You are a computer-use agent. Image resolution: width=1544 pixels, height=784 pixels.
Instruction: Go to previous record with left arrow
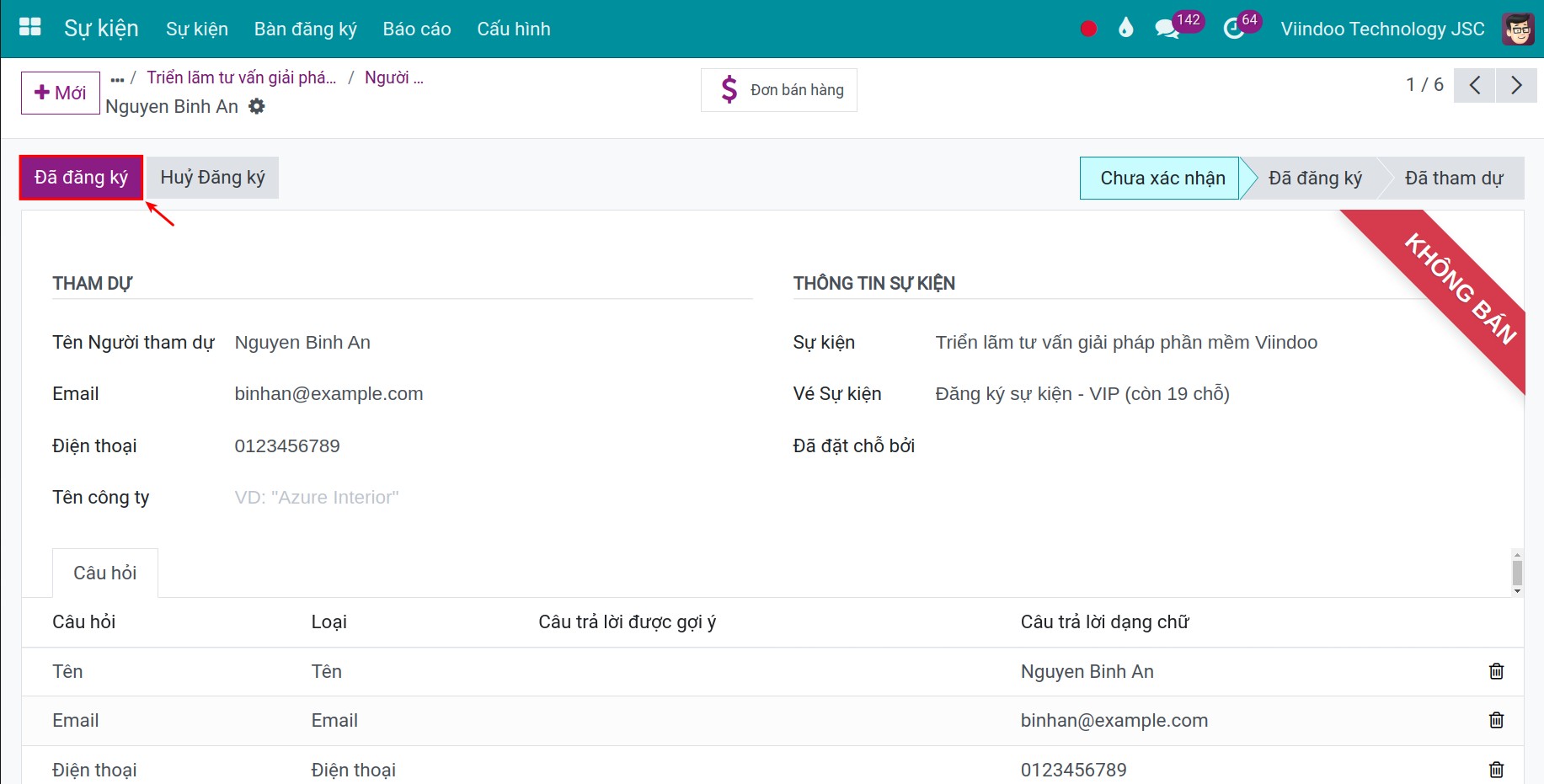click(x=1475, y=85)
